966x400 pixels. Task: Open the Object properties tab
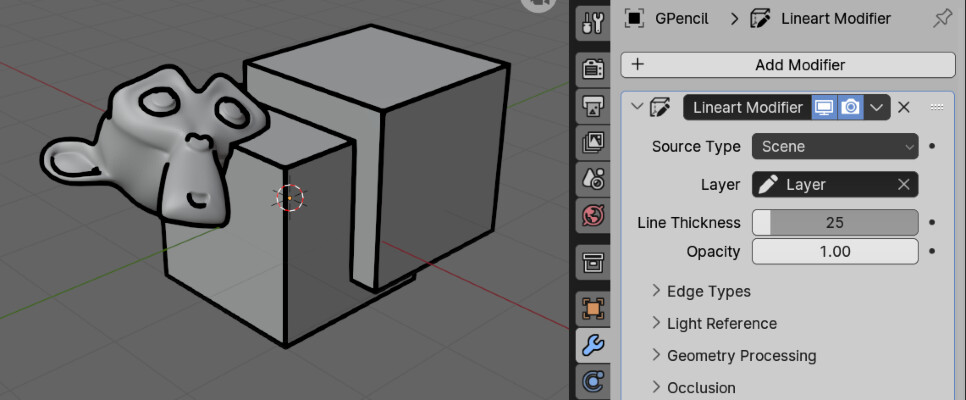pyautogui.click(x=593, y=310)
